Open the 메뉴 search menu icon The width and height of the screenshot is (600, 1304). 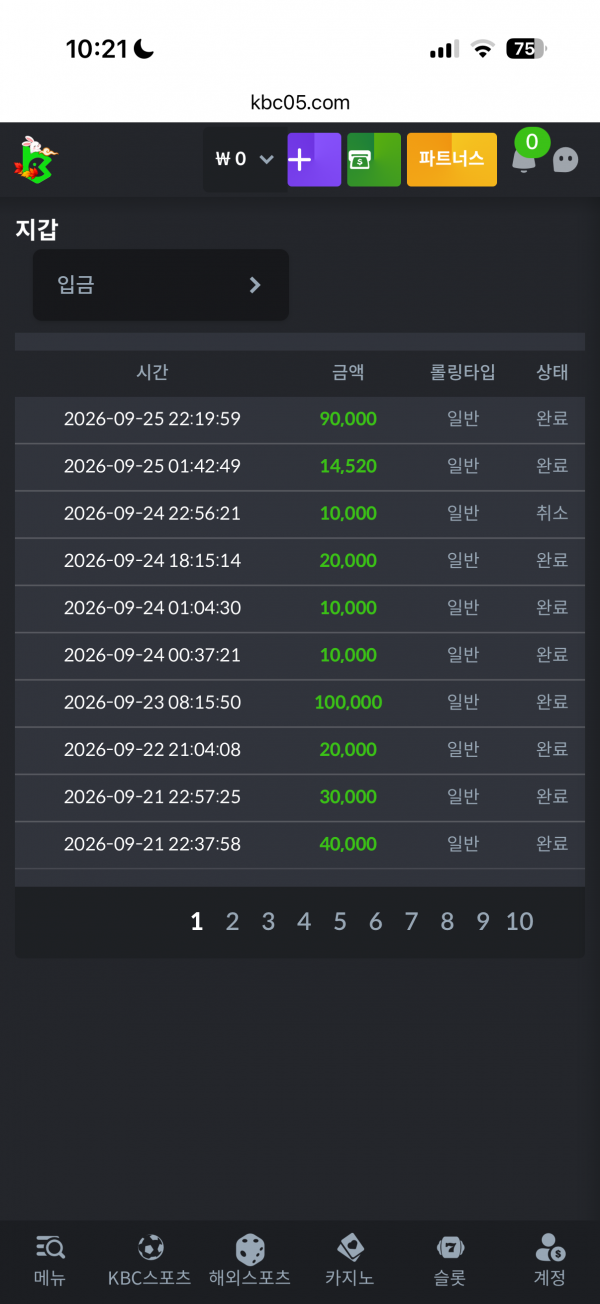click(x=50, y=1260)
